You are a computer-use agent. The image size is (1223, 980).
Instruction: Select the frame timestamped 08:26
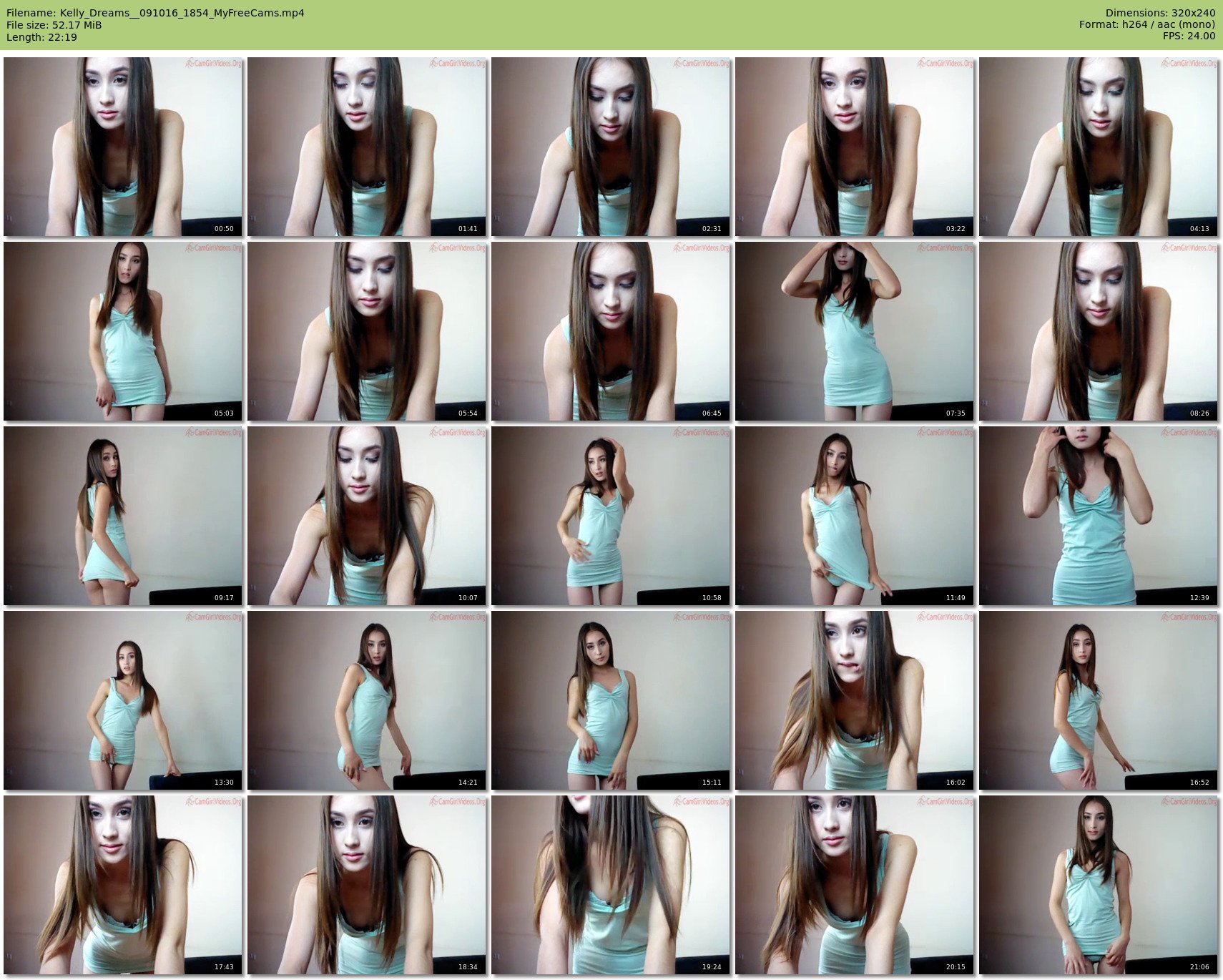click(1099, 331)
